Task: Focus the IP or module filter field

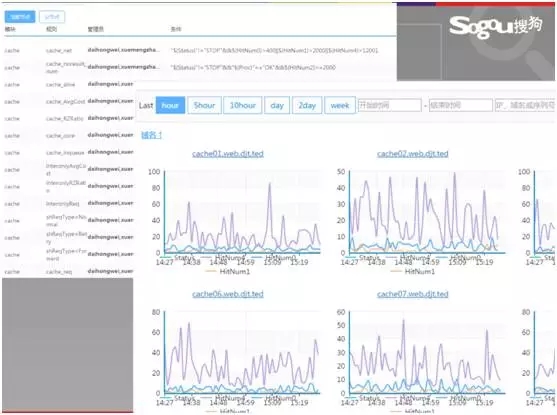Action: tap(525, 105)
